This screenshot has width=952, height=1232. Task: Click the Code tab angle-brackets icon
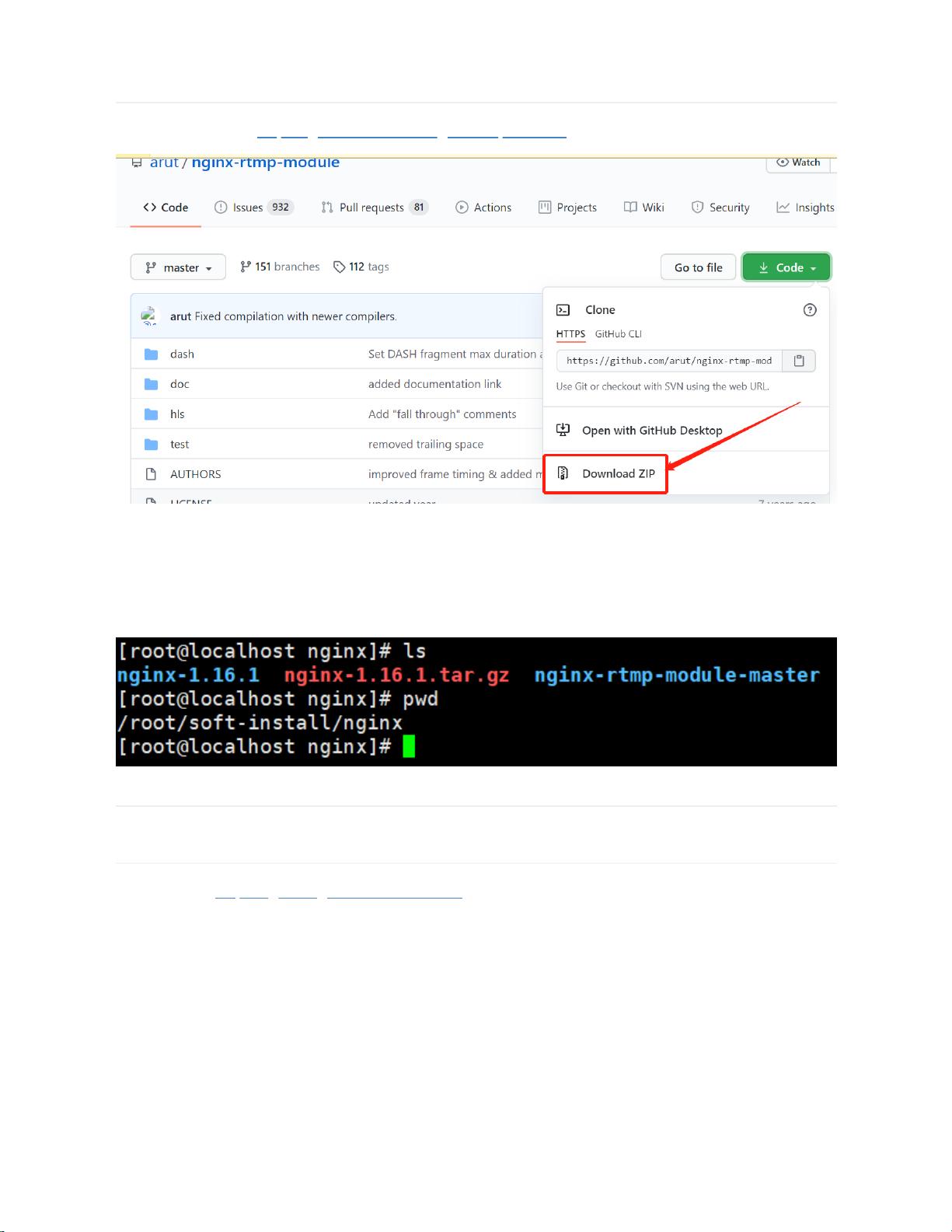(x=150, y=208)
